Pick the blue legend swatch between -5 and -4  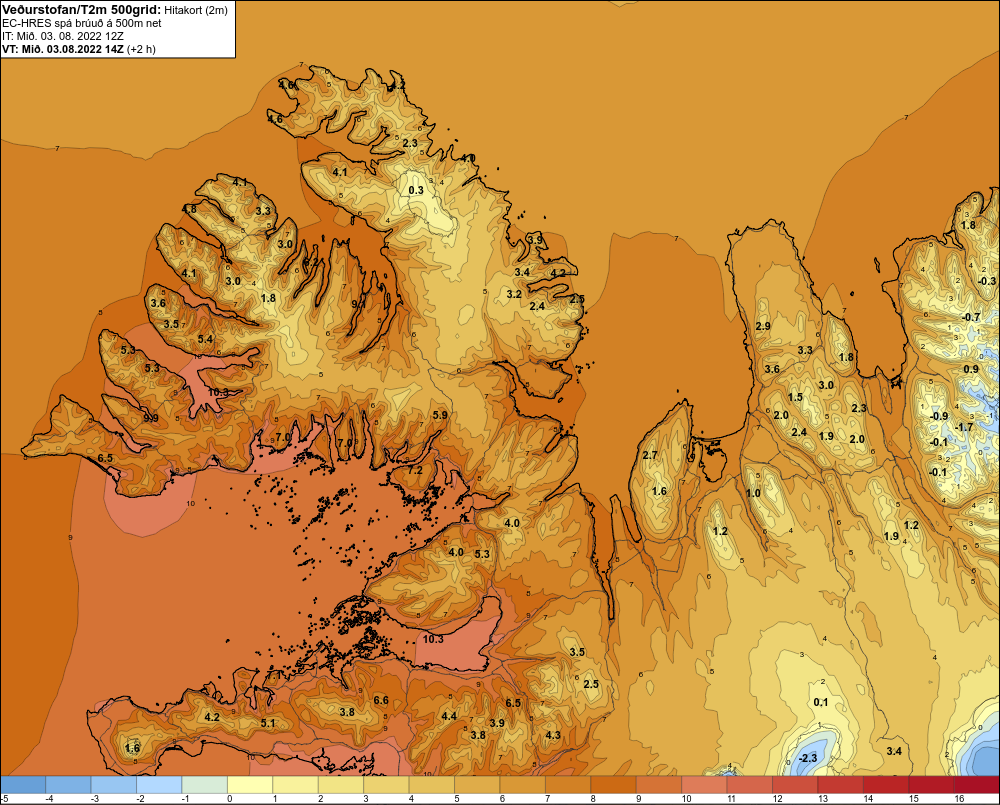pyautogui.click(x=23, y=784)
